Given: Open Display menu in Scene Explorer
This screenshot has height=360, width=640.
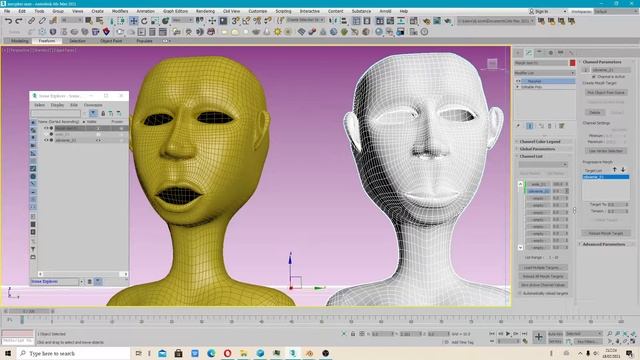Looking at the screenshot, I should [57, 105].
